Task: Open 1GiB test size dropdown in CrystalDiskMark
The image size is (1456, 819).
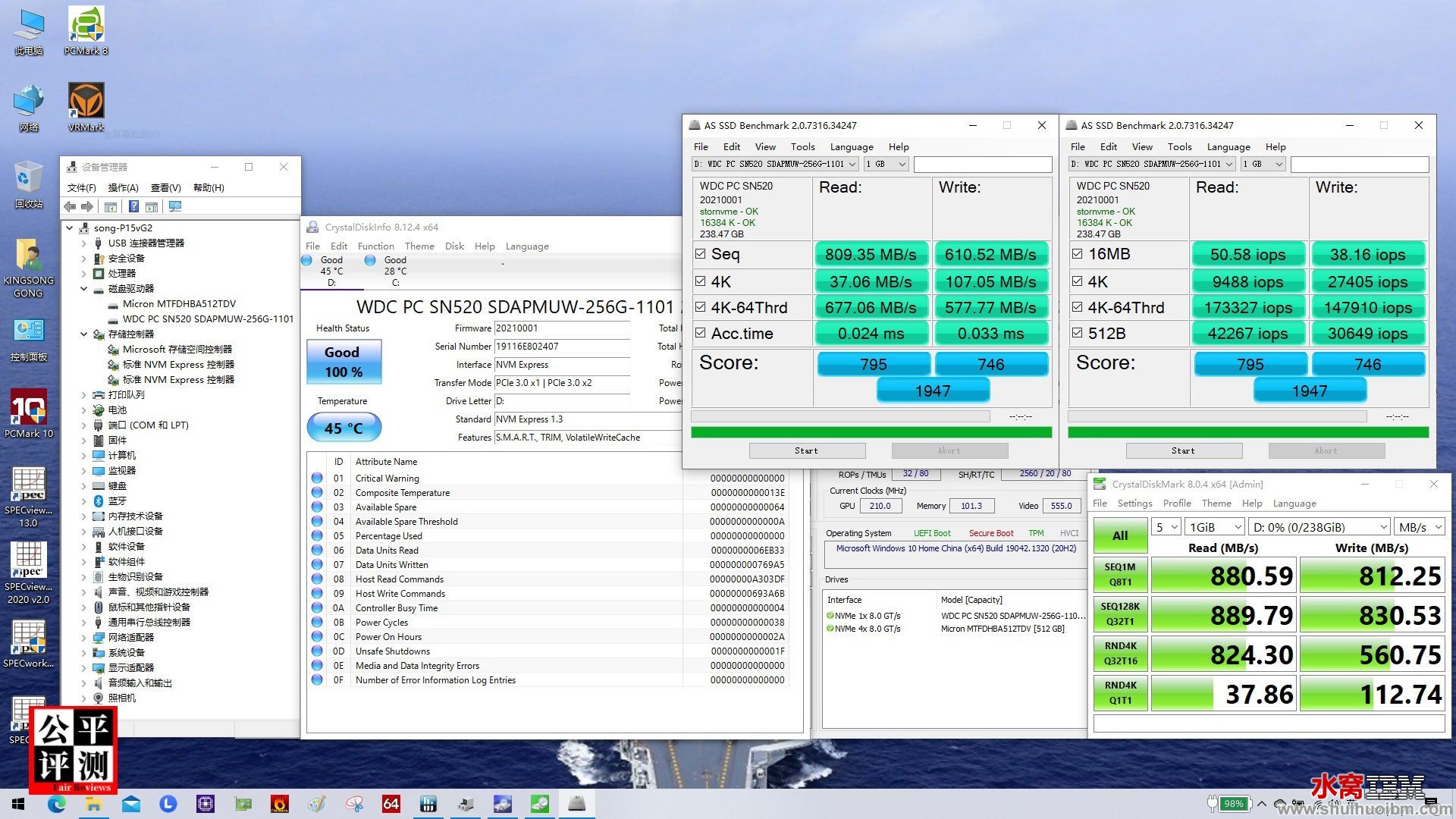Action: point(1216,527)
